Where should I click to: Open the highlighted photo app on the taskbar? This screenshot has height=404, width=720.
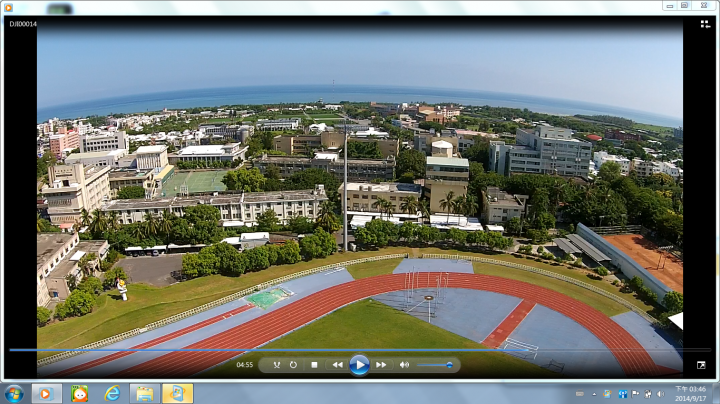click(177, 393)
